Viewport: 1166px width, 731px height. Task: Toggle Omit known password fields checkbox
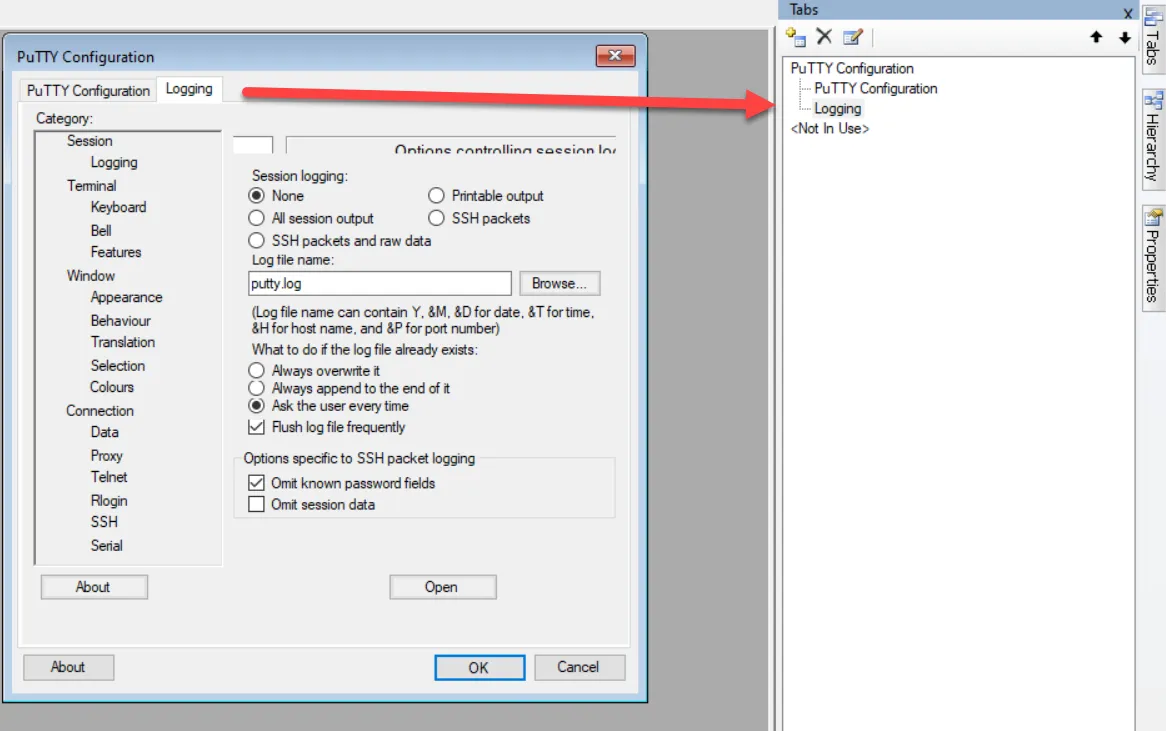pyautogui.click(x=257, y=483)
